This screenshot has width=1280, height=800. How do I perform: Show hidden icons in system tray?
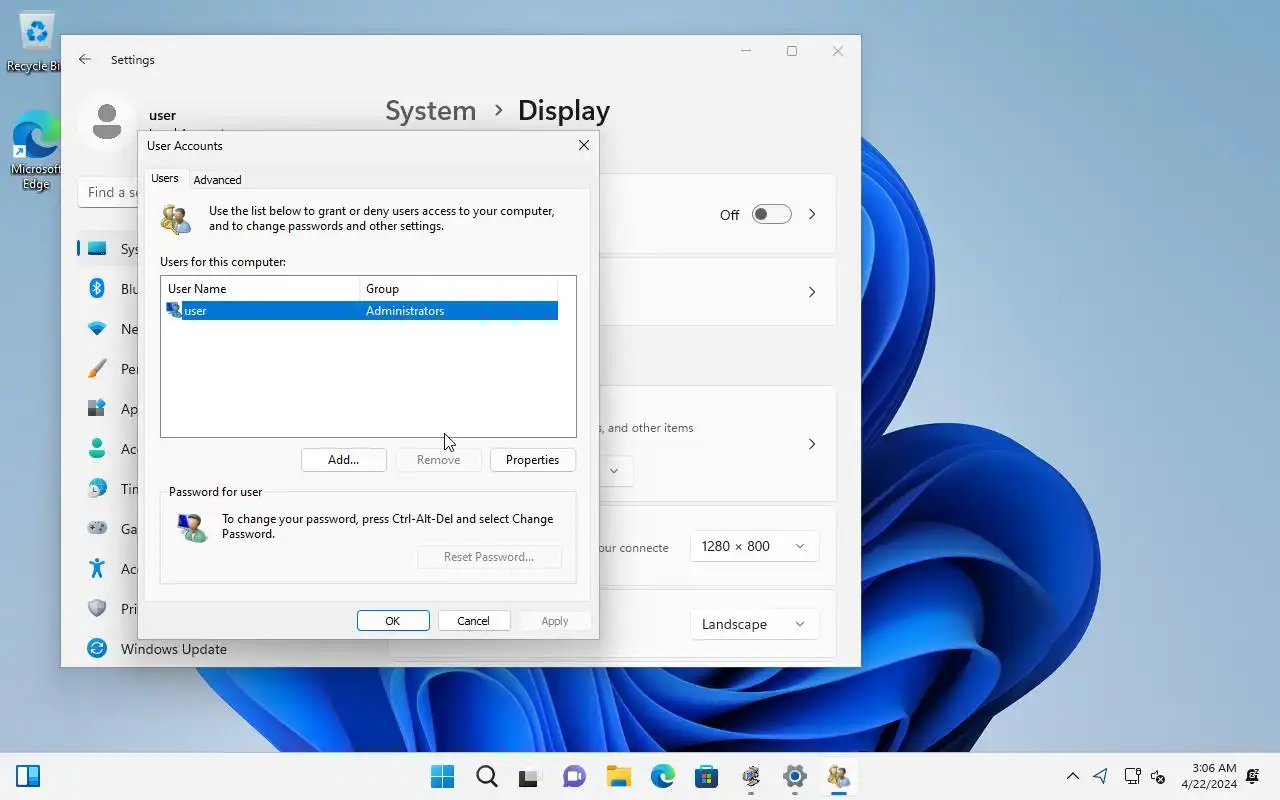click(x=1072, y=776)
